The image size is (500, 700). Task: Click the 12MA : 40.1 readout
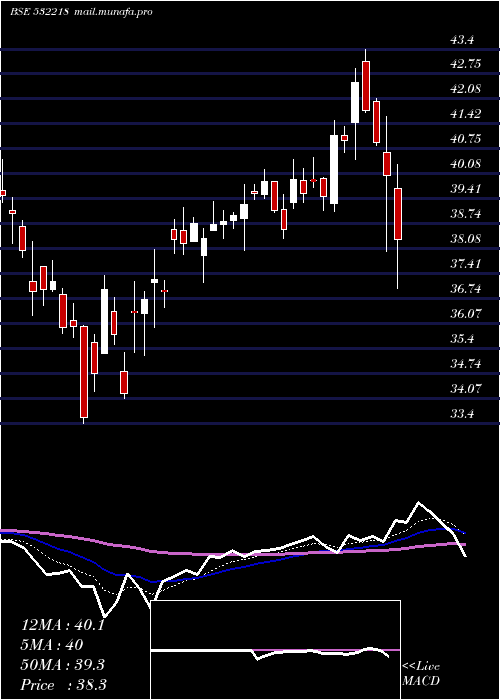pyautogui.click(x=63, y=625)
